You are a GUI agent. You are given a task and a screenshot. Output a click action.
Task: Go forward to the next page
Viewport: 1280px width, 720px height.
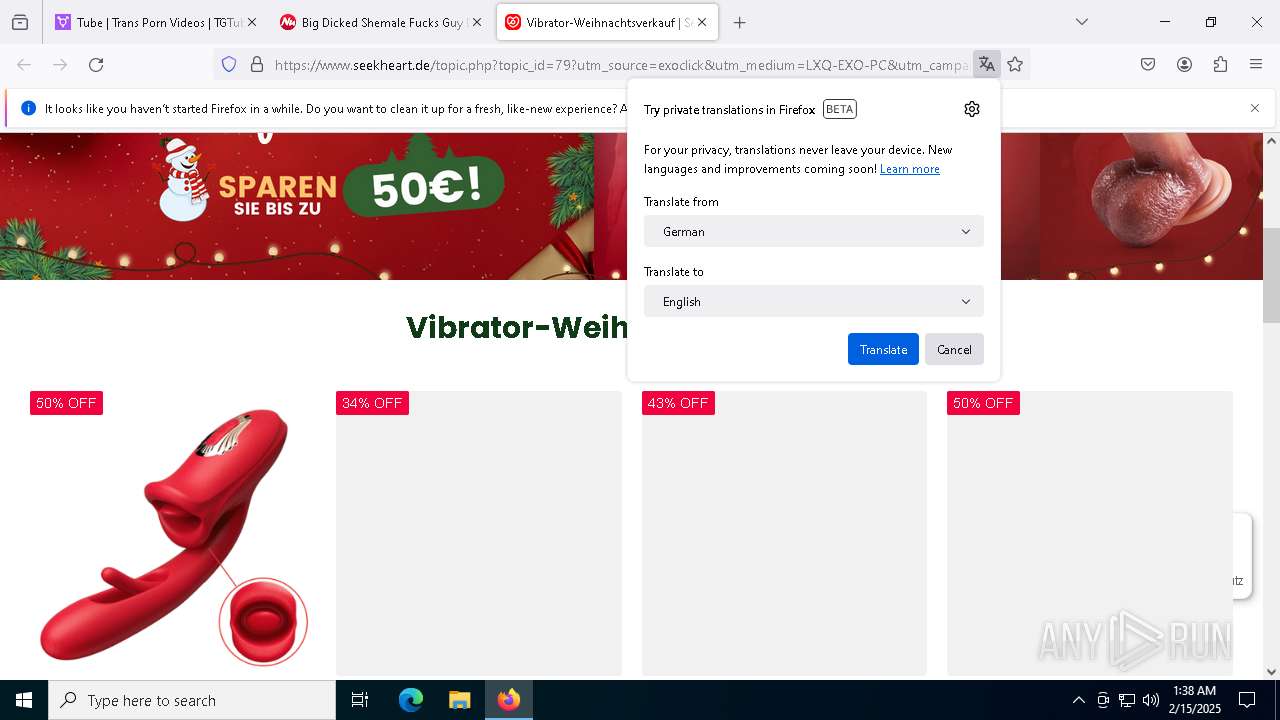click(x=60, y=65)
